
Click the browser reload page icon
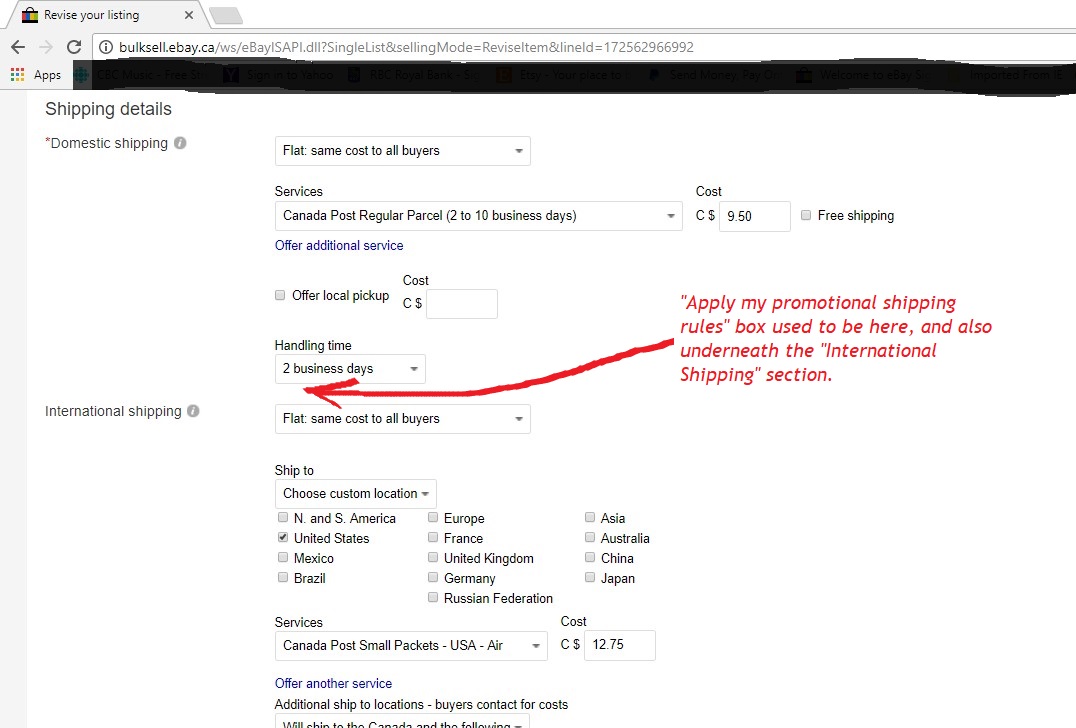(73, 47)
